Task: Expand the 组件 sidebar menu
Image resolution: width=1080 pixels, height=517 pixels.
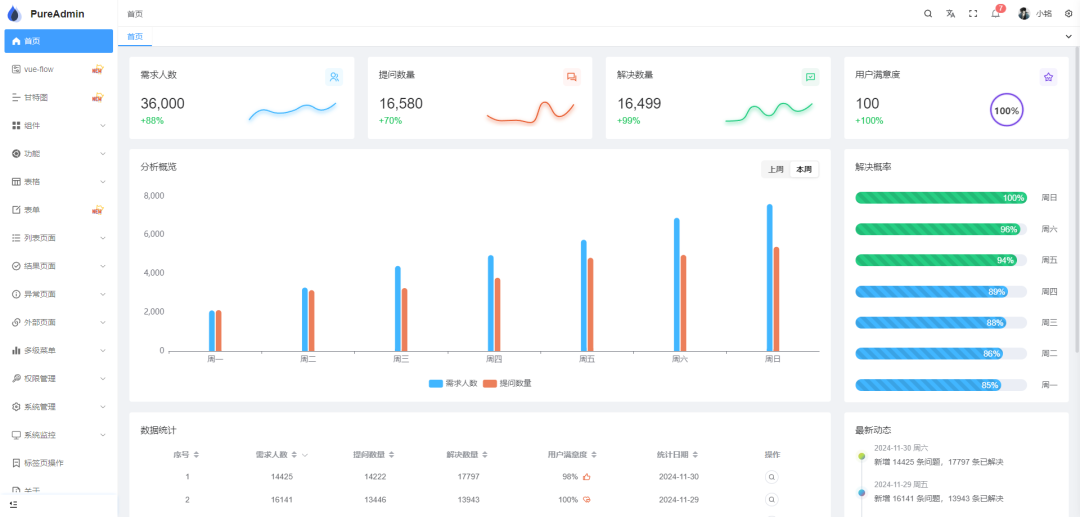Action: coord(59,125)
